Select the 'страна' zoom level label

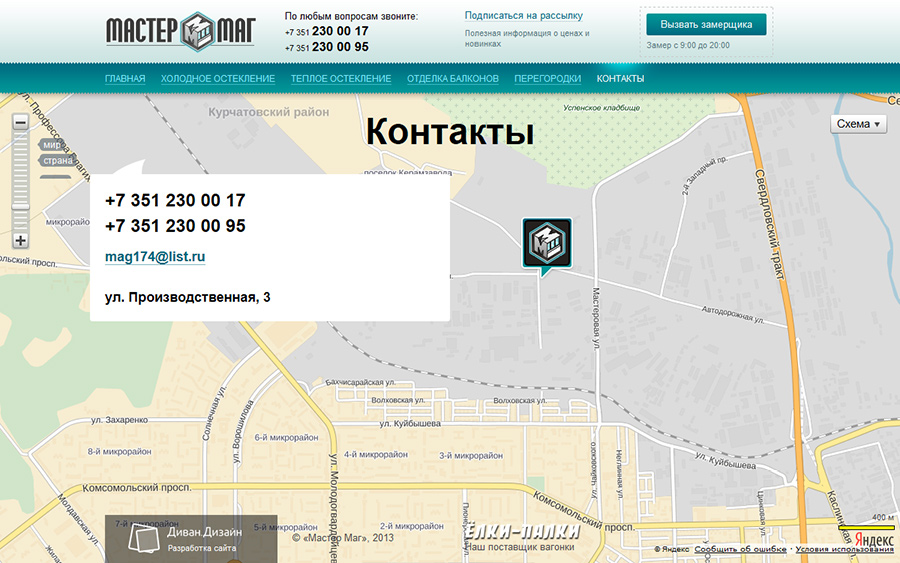[57, 160]
